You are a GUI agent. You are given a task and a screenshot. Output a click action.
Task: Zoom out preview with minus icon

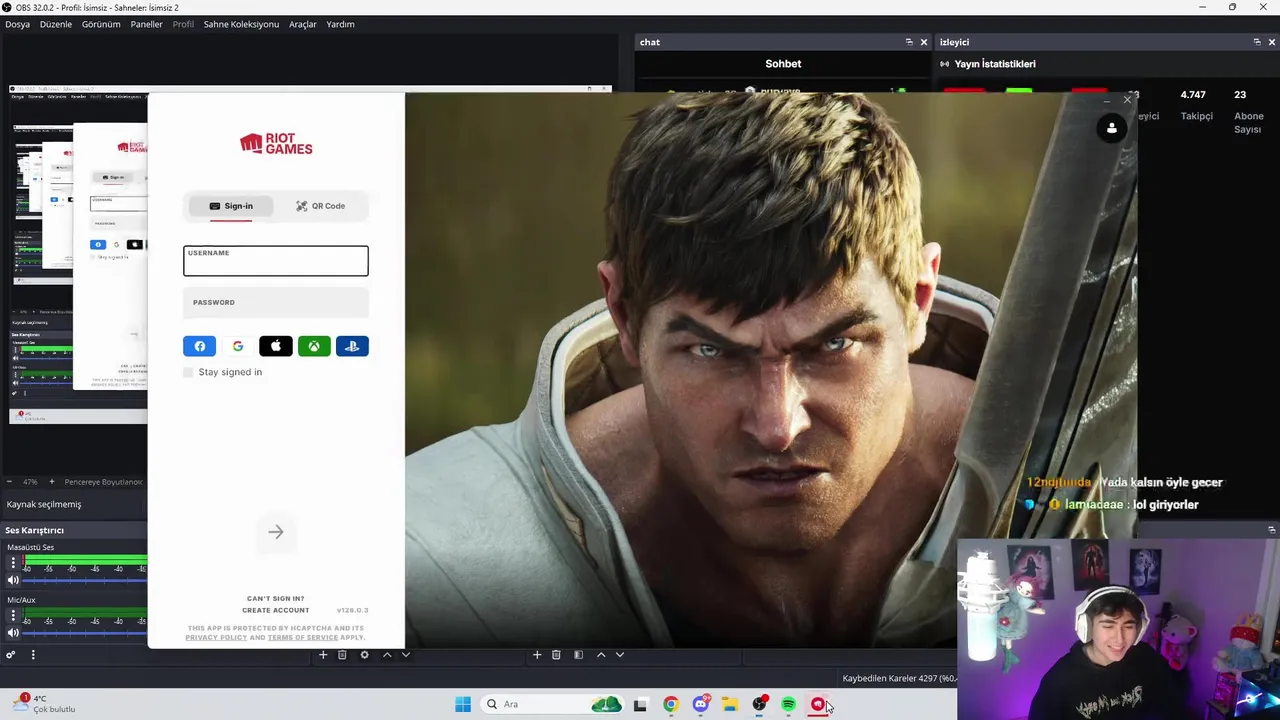pyautogui.click(x=11, y=482)
